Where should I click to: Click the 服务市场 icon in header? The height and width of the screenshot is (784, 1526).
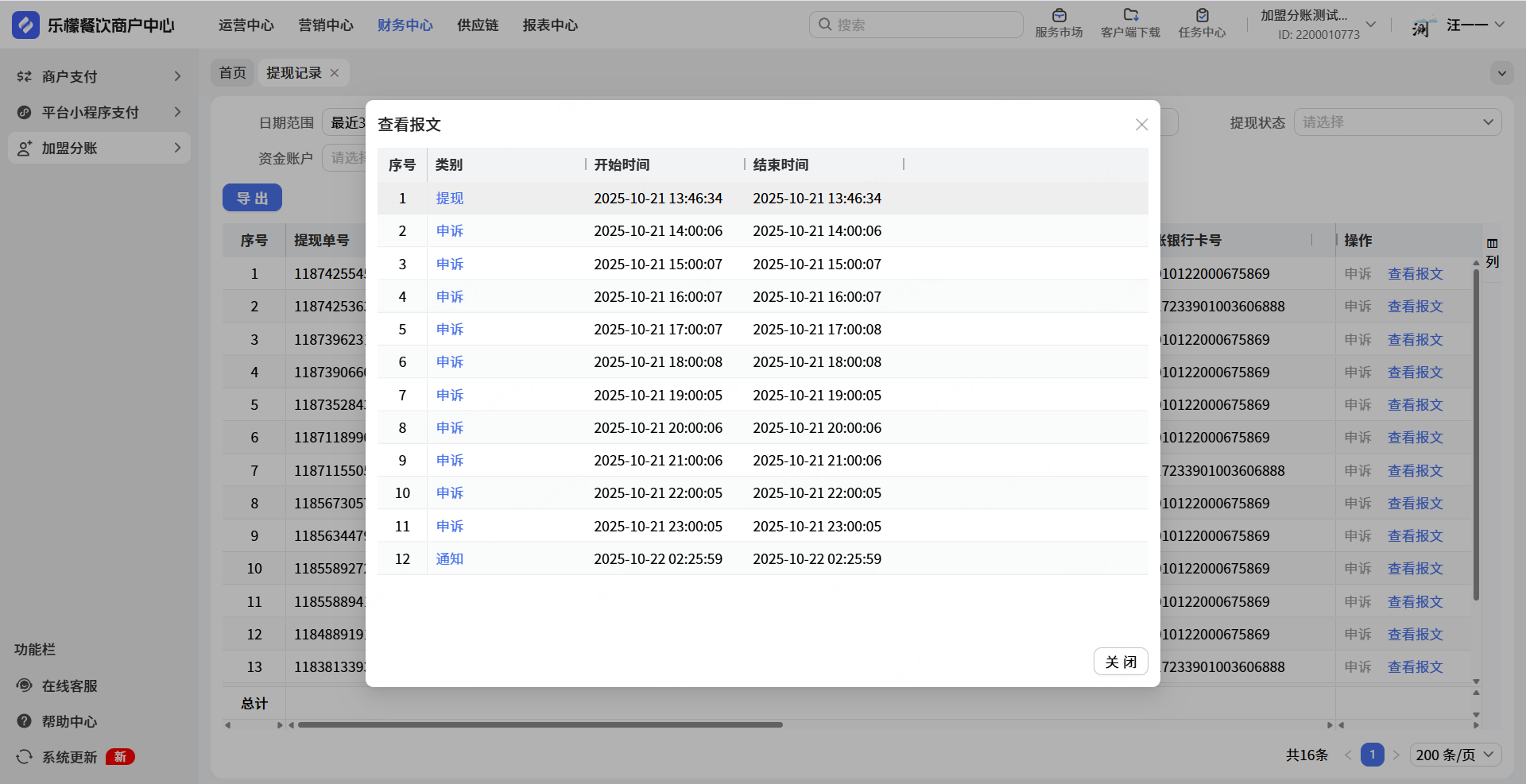(x=1059, y=16)
